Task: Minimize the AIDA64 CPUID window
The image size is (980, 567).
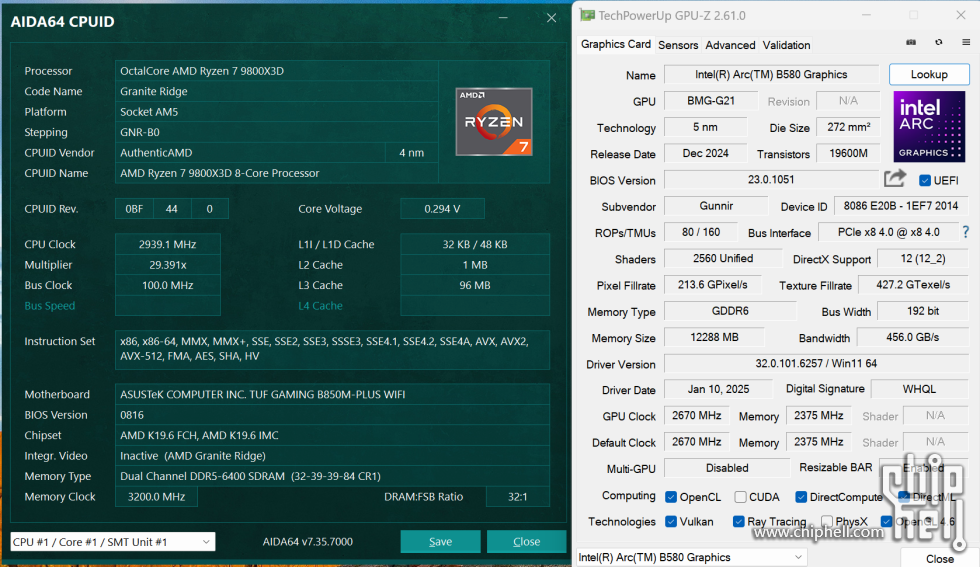Action: click(503, 18)
